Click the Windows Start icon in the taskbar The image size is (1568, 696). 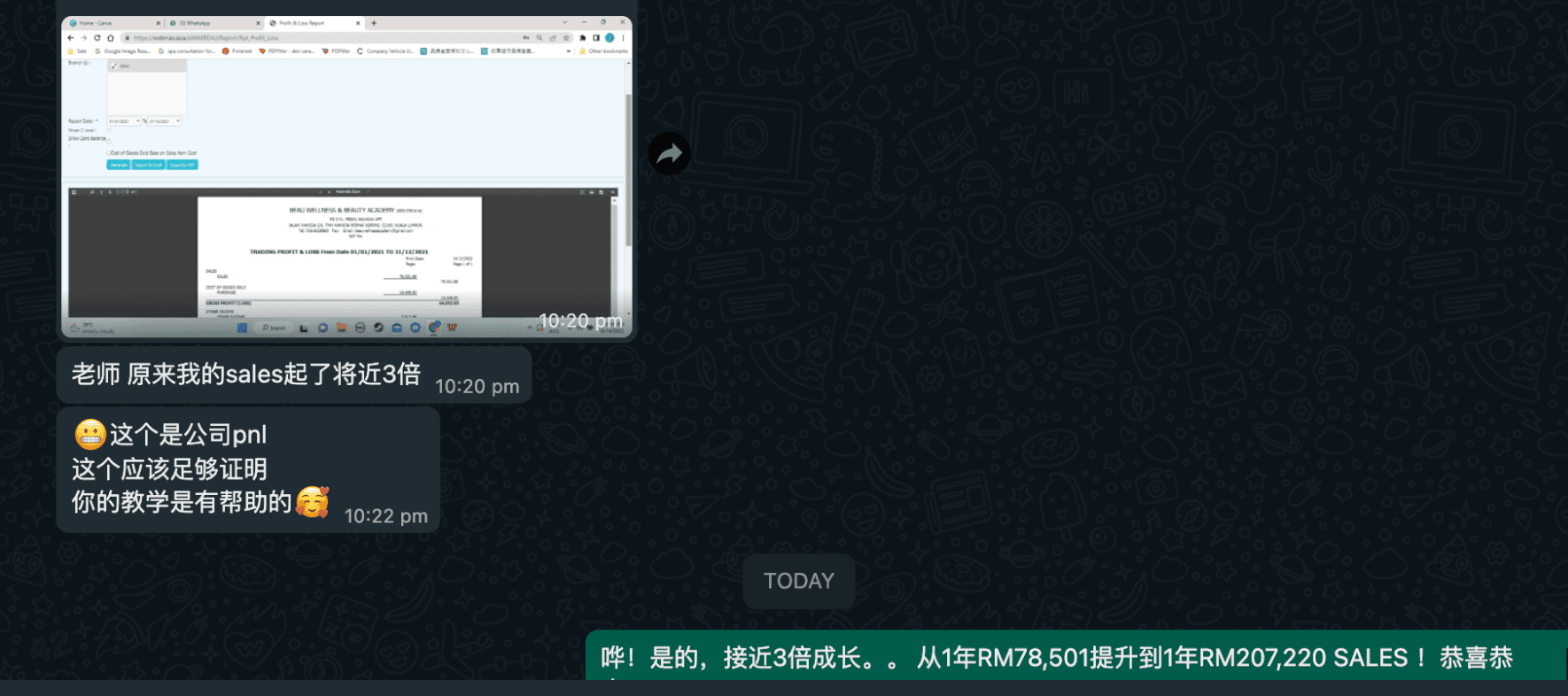242,328
